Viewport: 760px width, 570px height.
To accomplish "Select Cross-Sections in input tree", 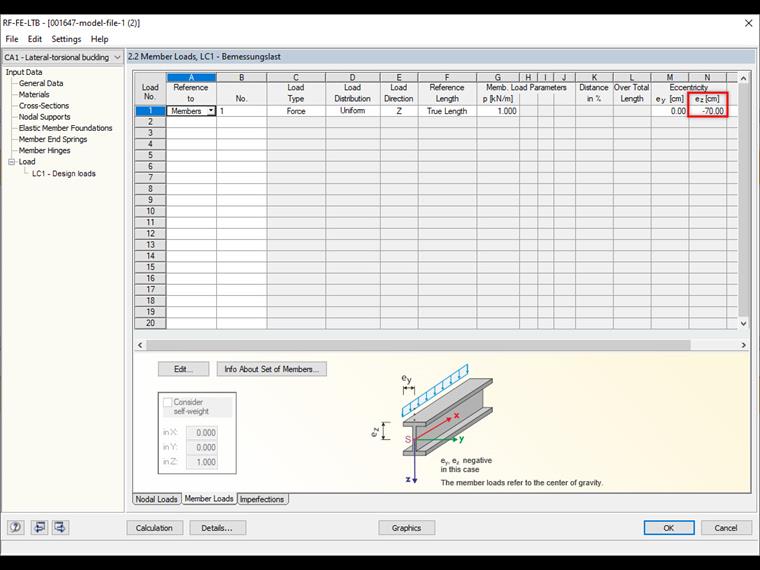I will click(44, 106).
